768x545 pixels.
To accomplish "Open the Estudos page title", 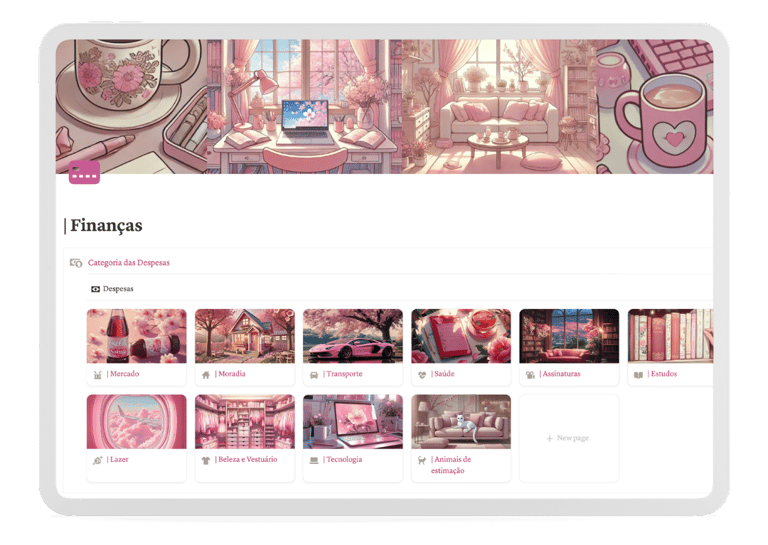I will click(662, 374).
